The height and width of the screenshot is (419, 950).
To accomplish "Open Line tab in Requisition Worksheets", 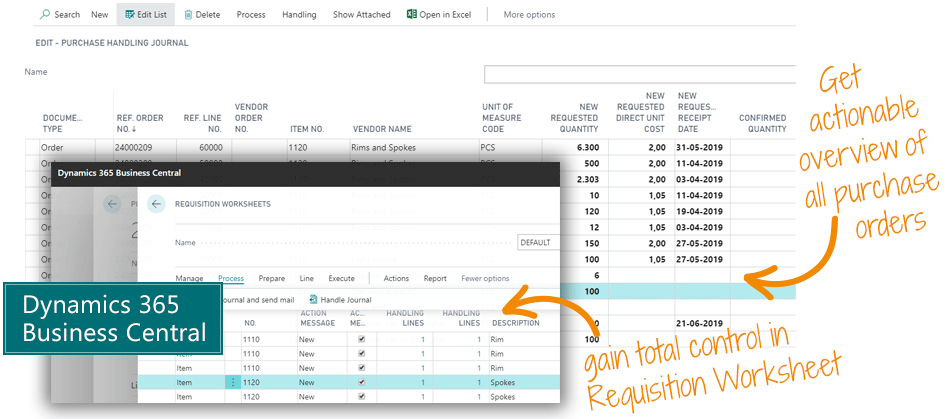I will [x=307, y=279].
